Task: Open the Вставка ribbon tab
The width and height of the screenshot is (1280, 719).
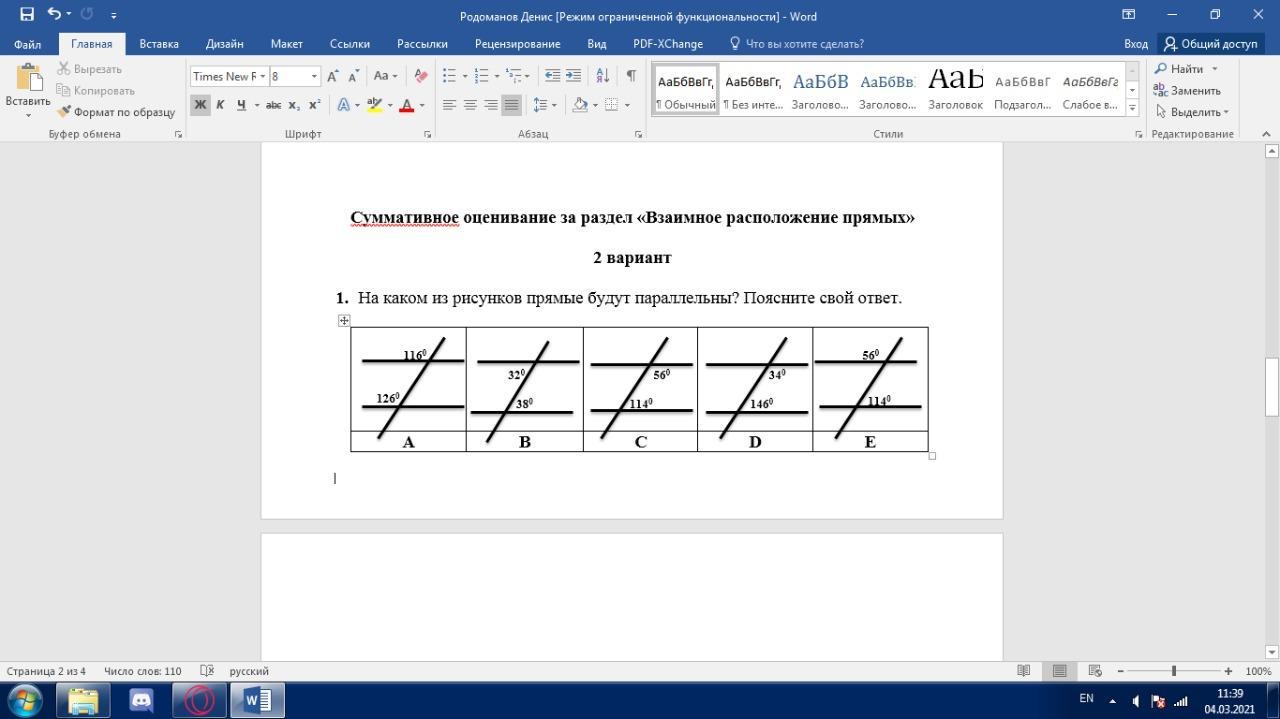Action: (159, 44)
